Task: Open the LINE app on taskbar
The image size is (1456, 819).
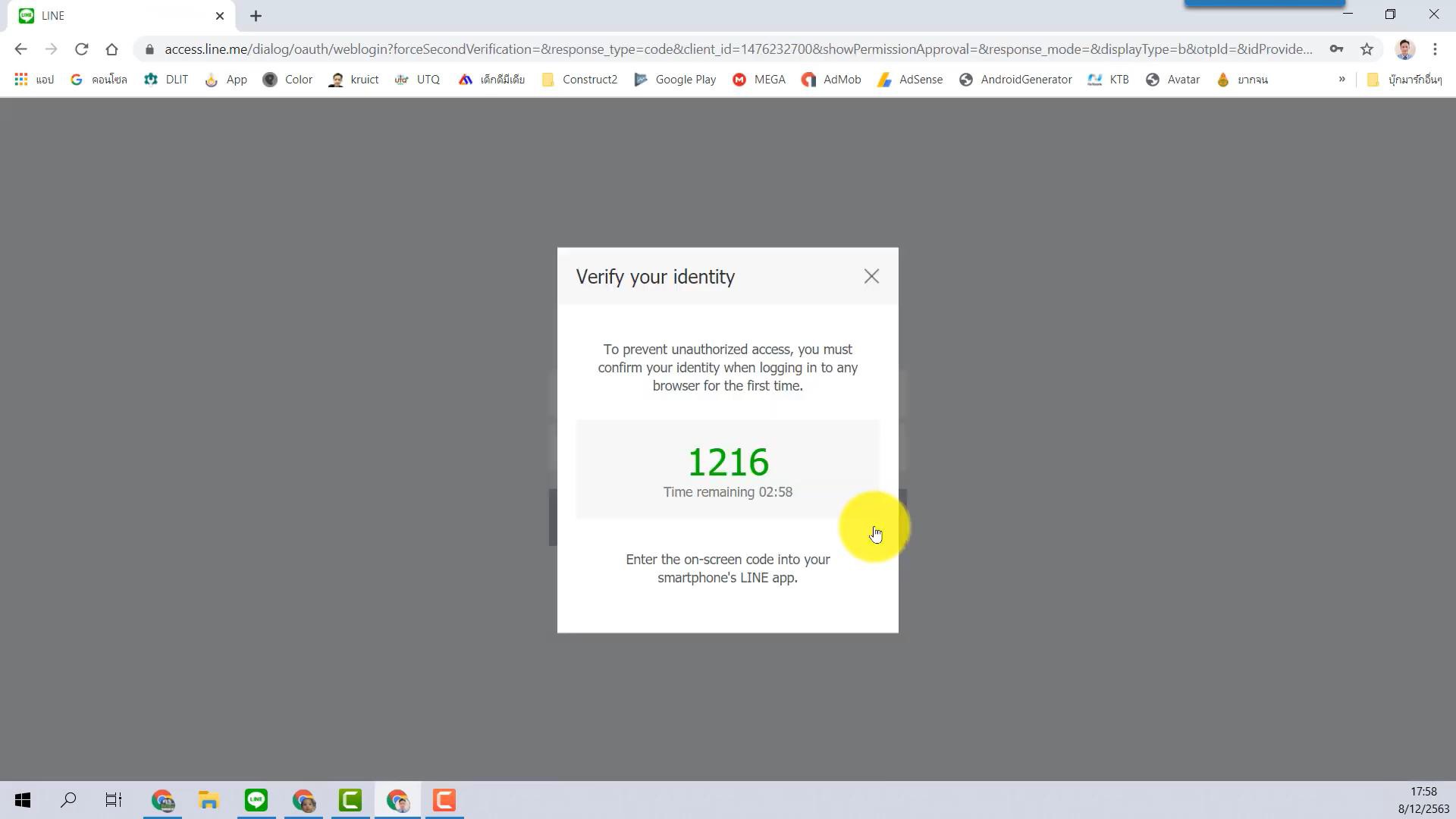Action: pos(256,800)
